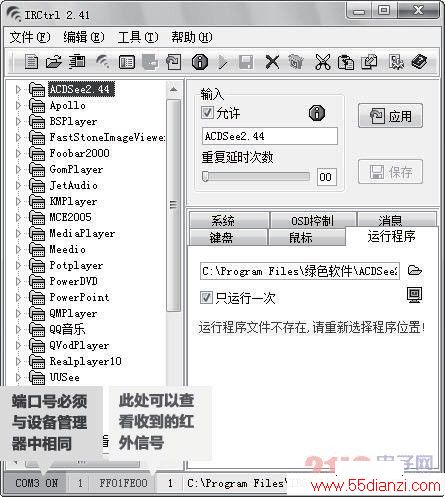Click the monitor icon below browse folder
Screen dimensions: 445x497
(x=414, y=295)
